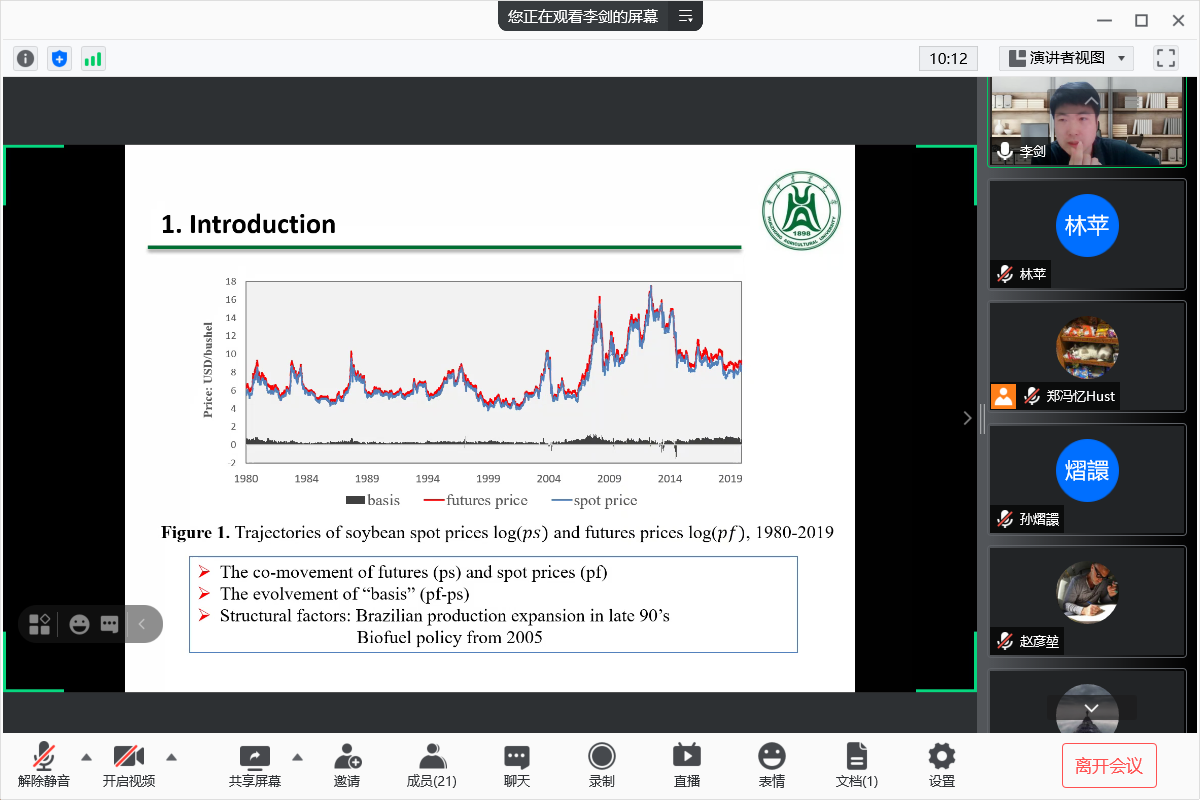Open the Invite participants icon

click(347, 765)
